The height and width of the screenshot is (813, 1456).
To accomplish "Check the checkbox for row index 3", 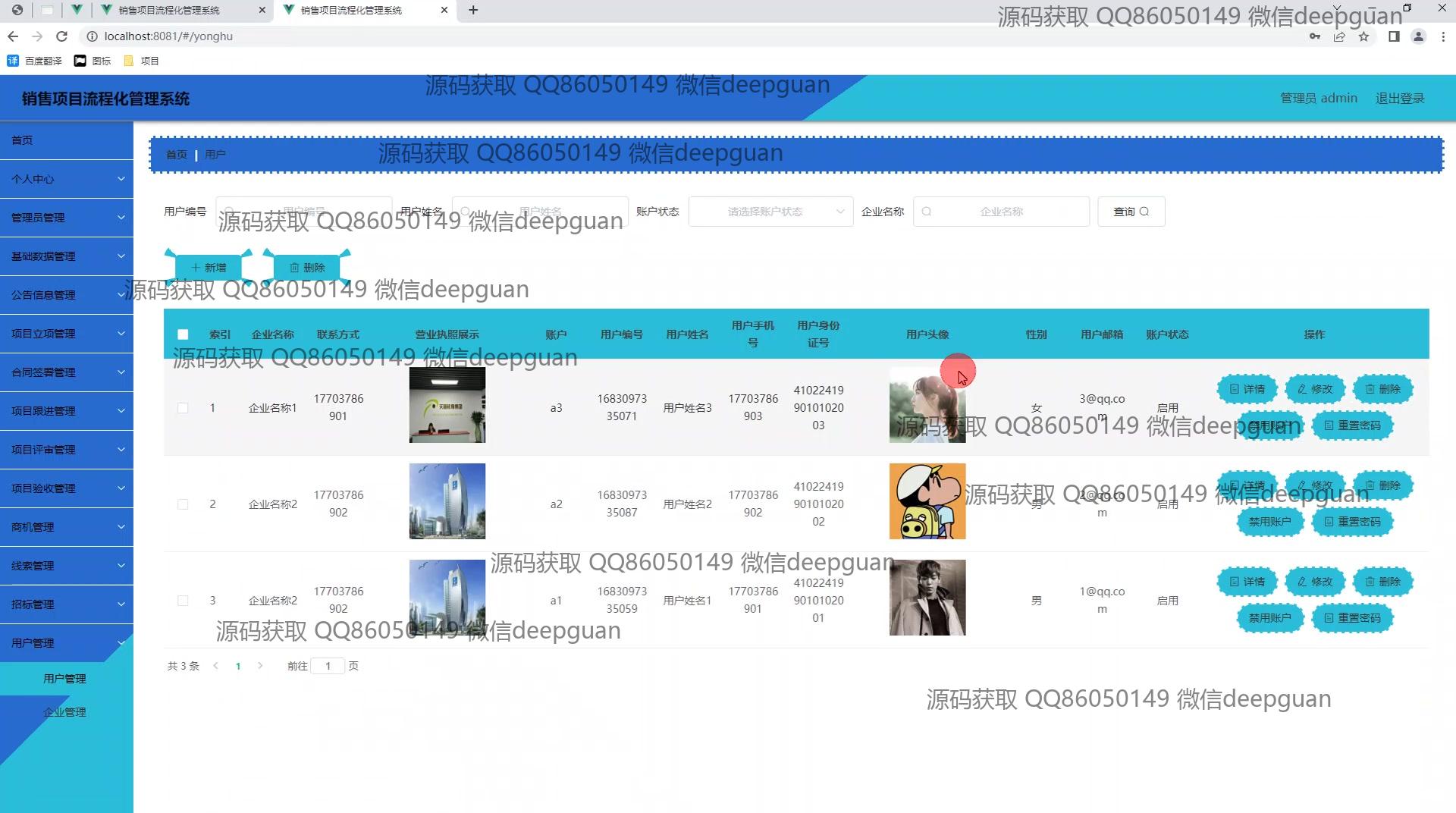I will coord(183,601).
